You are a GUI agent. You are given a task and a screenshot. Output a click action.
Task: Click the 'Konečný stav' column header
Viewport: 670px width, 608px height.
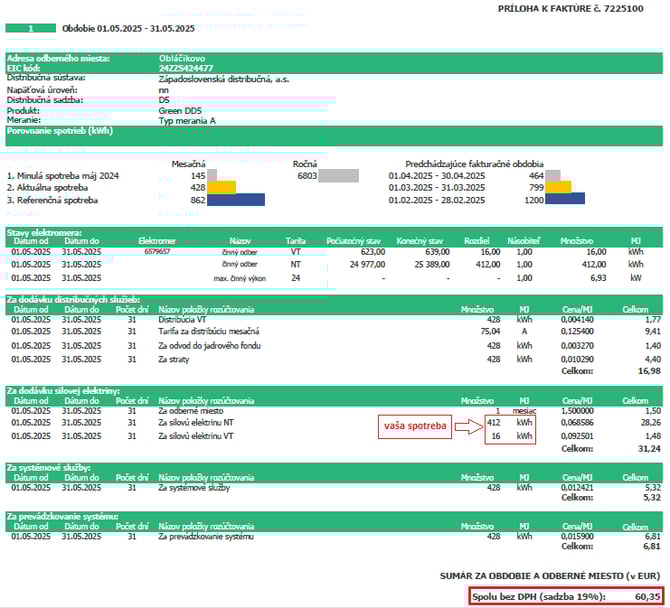(420, 241)
